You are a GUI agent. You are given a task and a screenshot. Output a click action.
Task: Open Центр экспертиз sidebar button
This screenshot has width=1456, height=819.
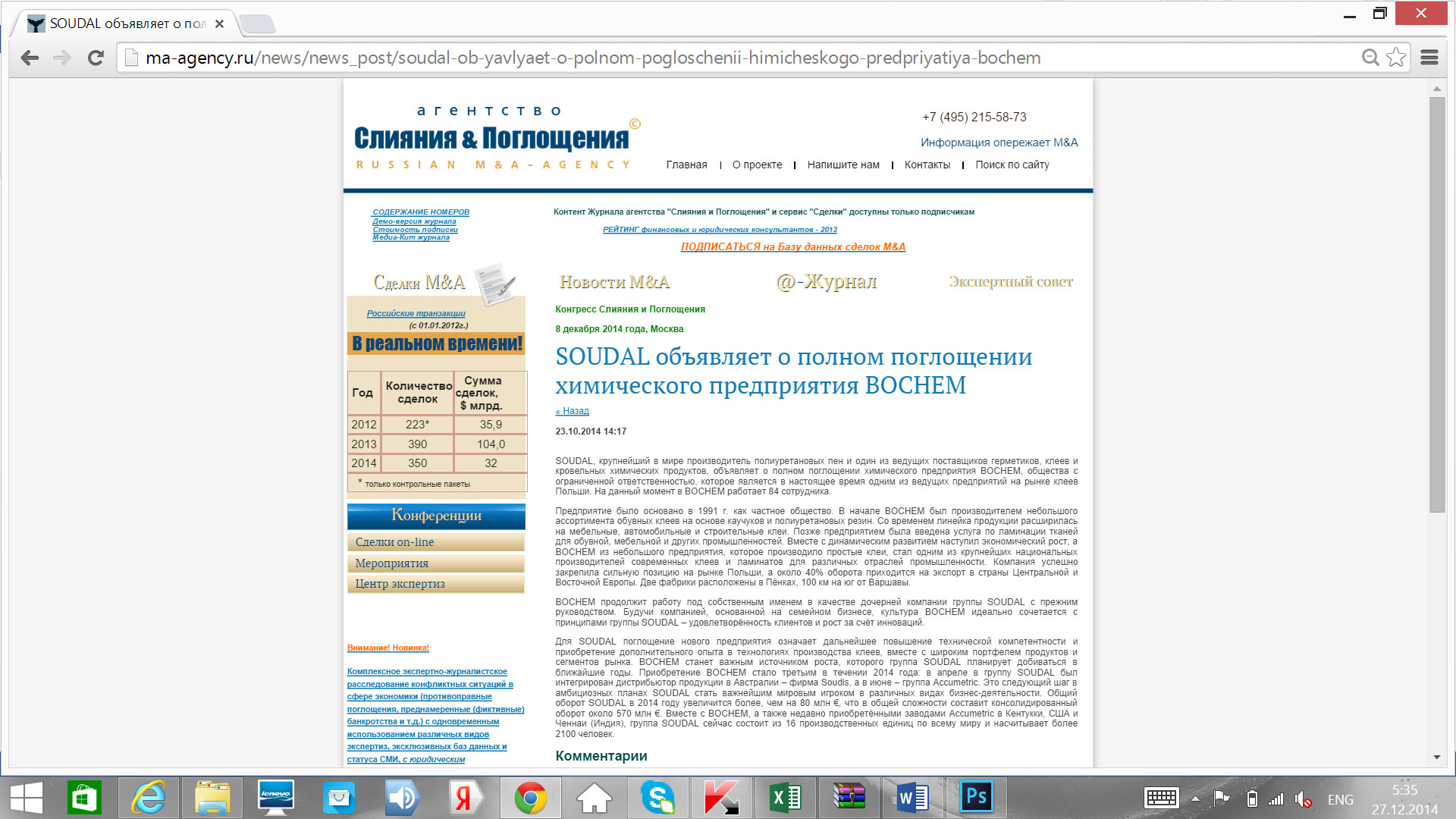point(436,584)
